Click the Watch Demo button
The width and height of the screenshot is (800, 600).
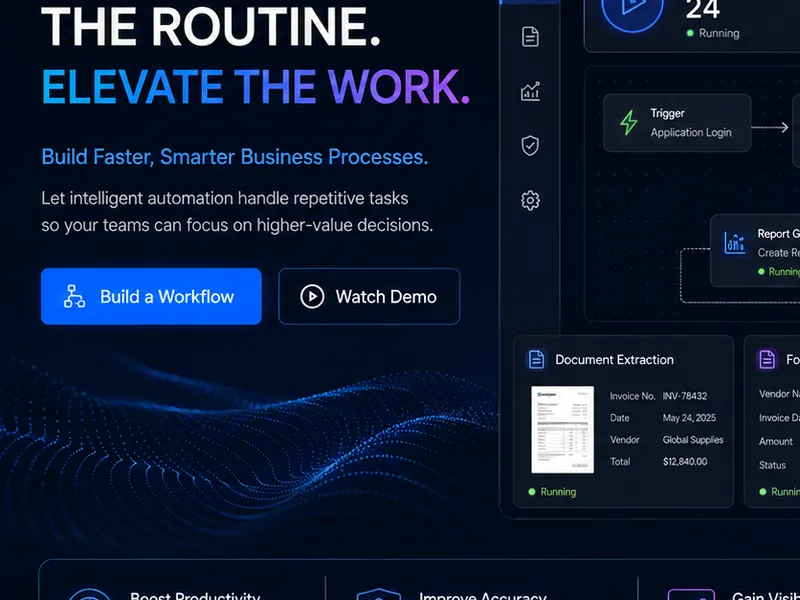pos(369,296)
